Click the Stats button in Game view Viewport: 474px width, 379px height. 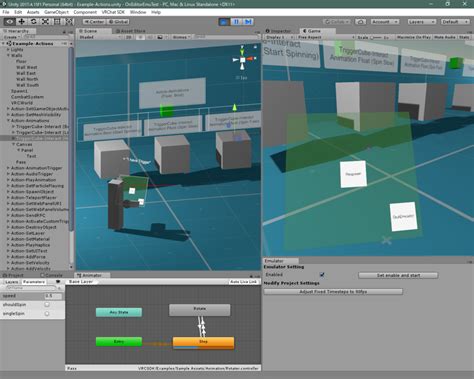(464, 37)
